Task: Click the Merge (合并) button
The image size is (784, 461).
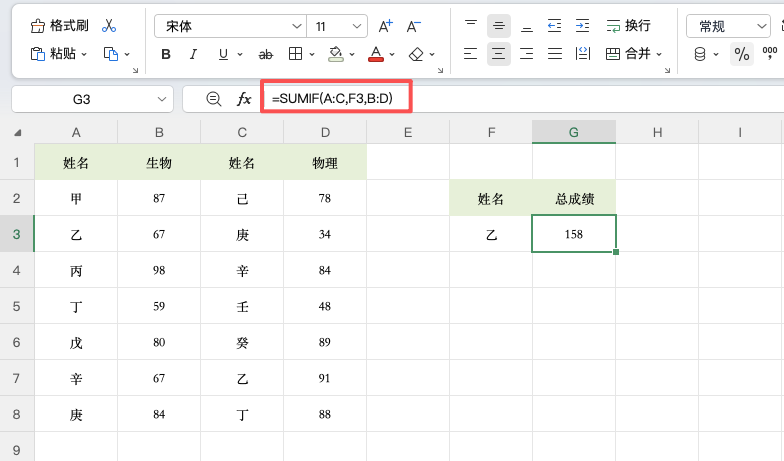Action: 628,54
